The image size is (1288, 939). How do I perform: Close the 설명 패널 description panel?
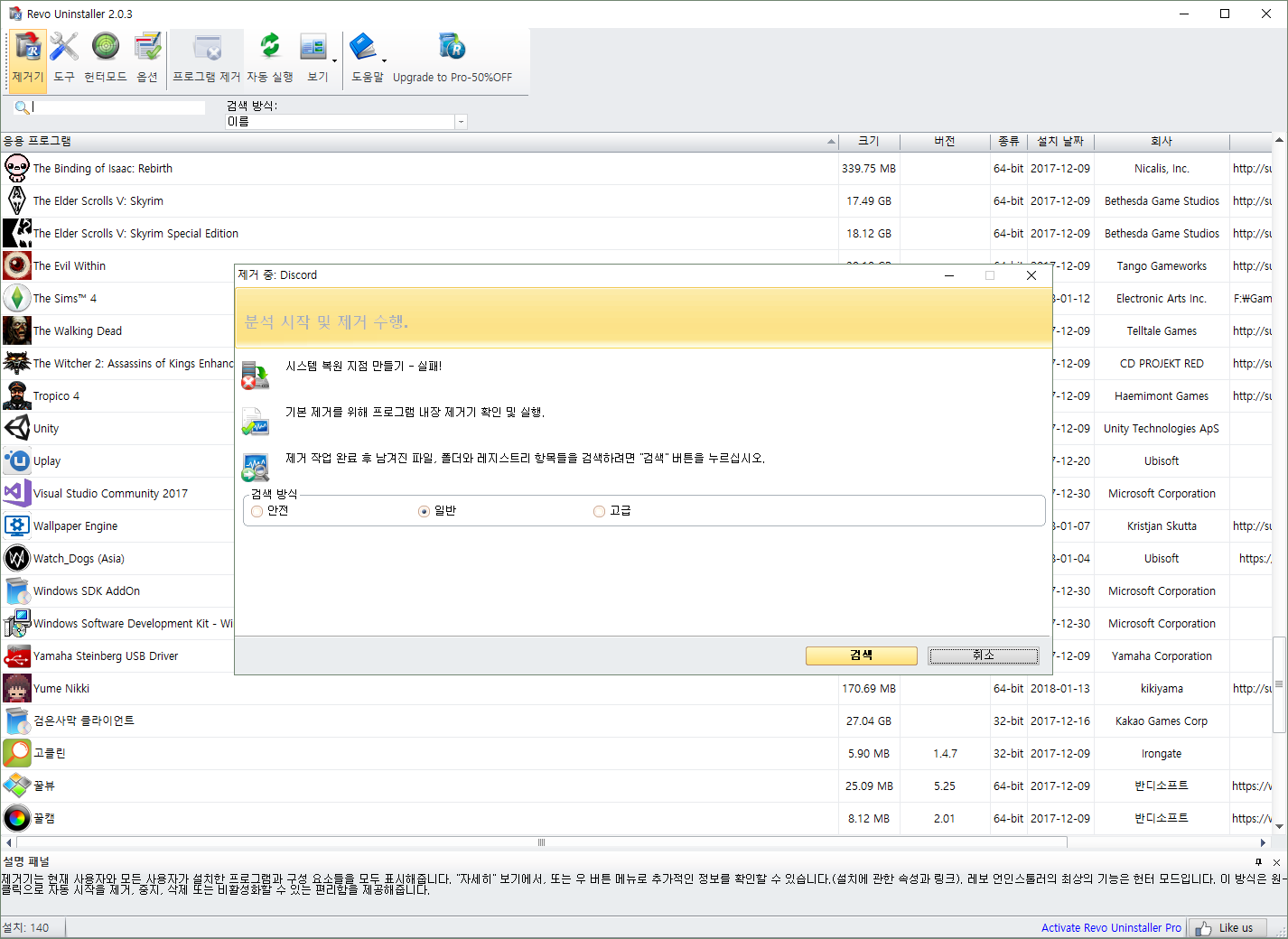pos(1276,862)
